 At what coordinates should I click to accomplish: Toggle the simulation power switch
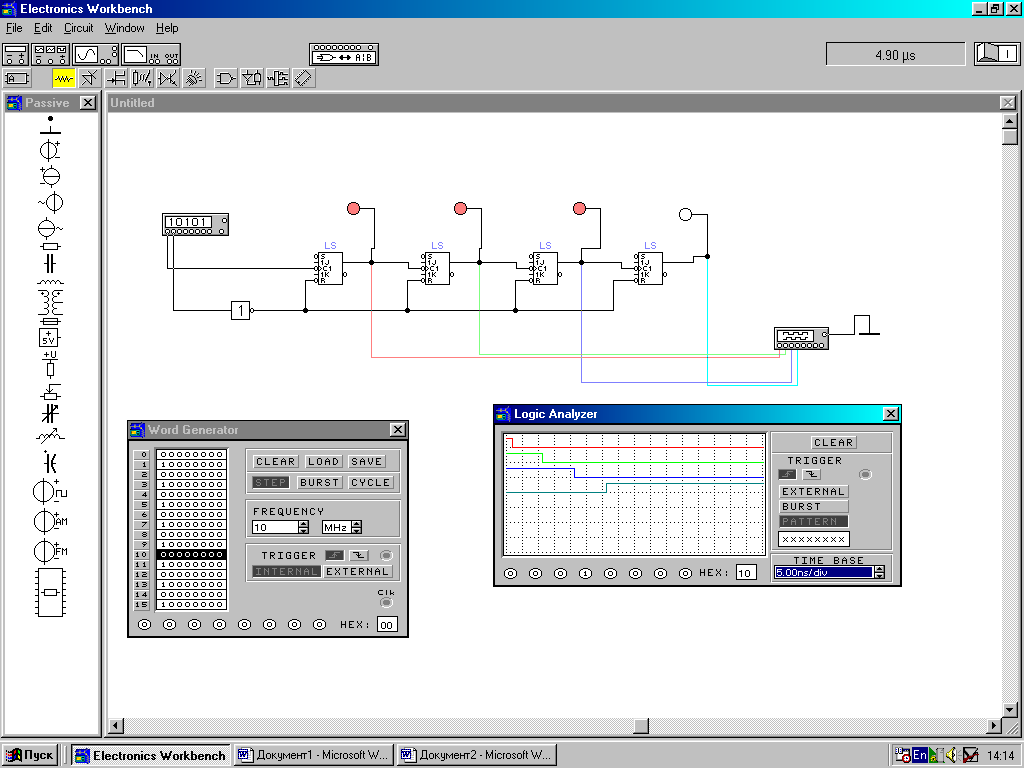[997, 54]
